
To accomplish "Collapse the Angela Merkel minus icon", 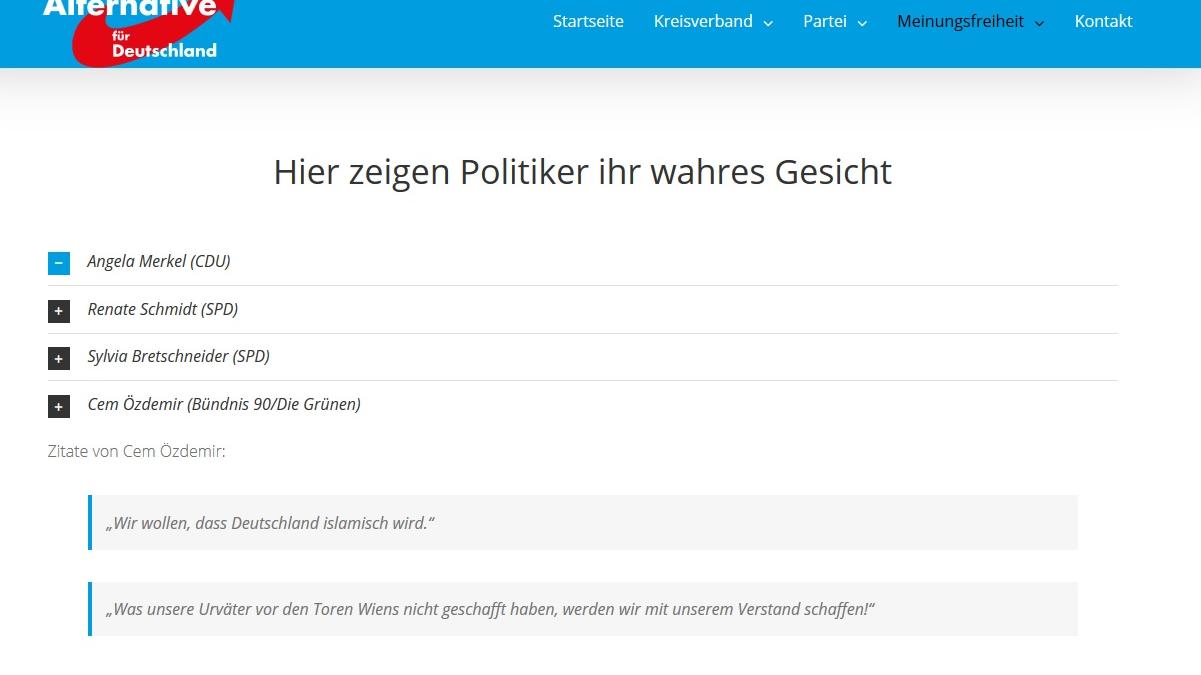I will click(x=59, y=263).
